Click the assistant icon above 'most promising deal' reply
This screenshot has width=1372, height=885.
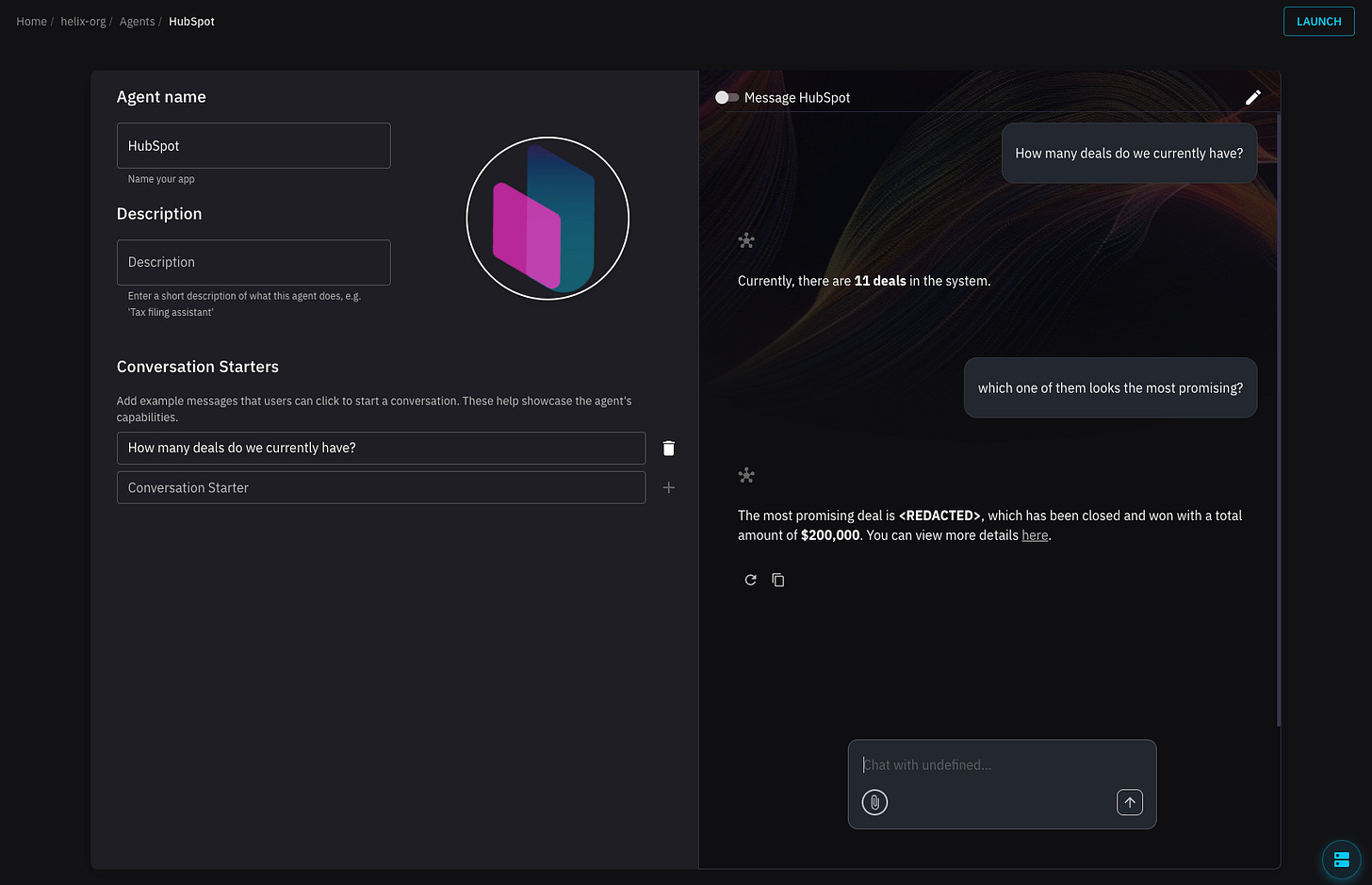(746, 475)
